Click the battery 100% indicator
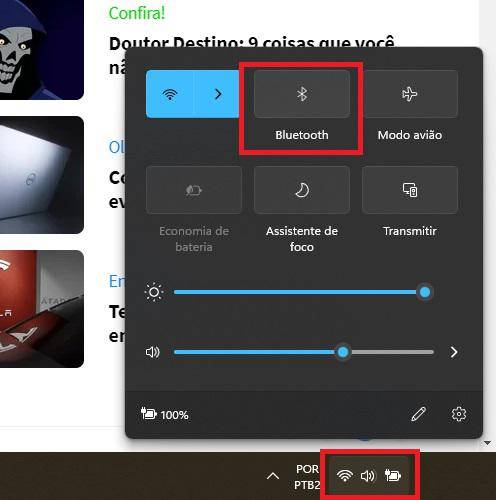The image size is (496, 500). coord(165,414)
